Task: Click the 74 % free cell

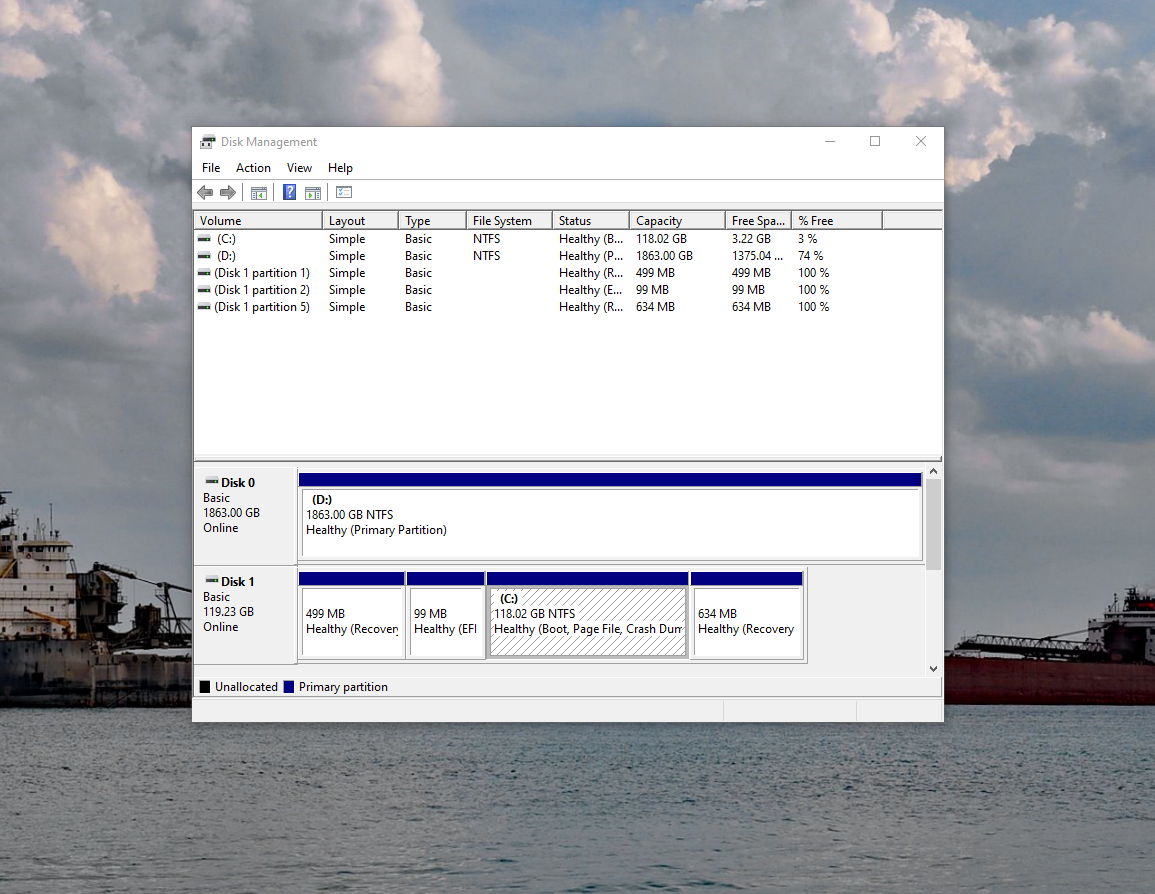Action: point(810,256)
